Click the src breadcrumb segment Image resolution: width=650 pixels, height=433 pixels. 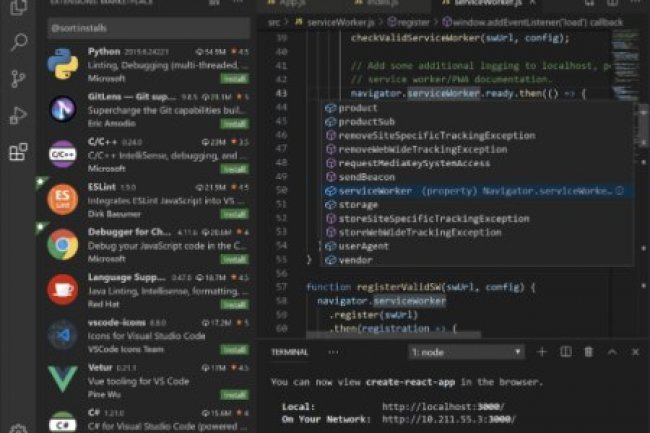[x=274, y=22]
